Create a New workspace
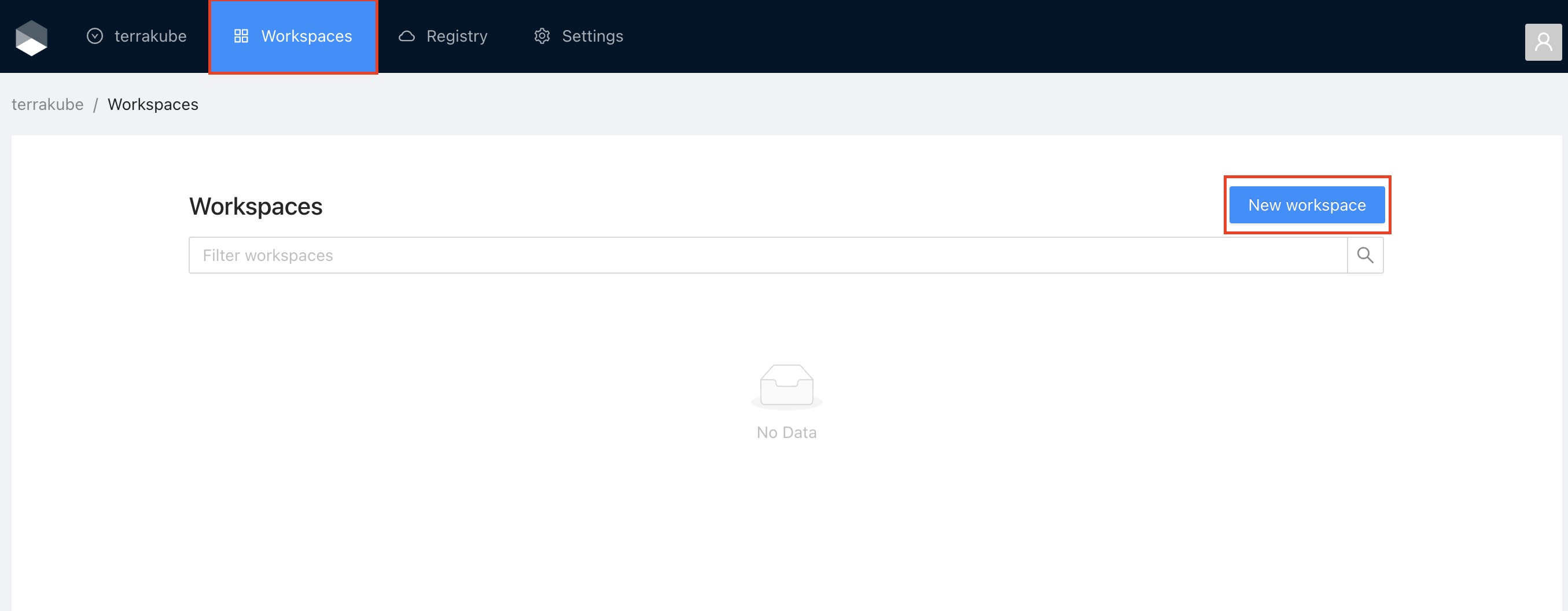Viewport: 1568px width, 611px height. click(x=1306, y=205)
